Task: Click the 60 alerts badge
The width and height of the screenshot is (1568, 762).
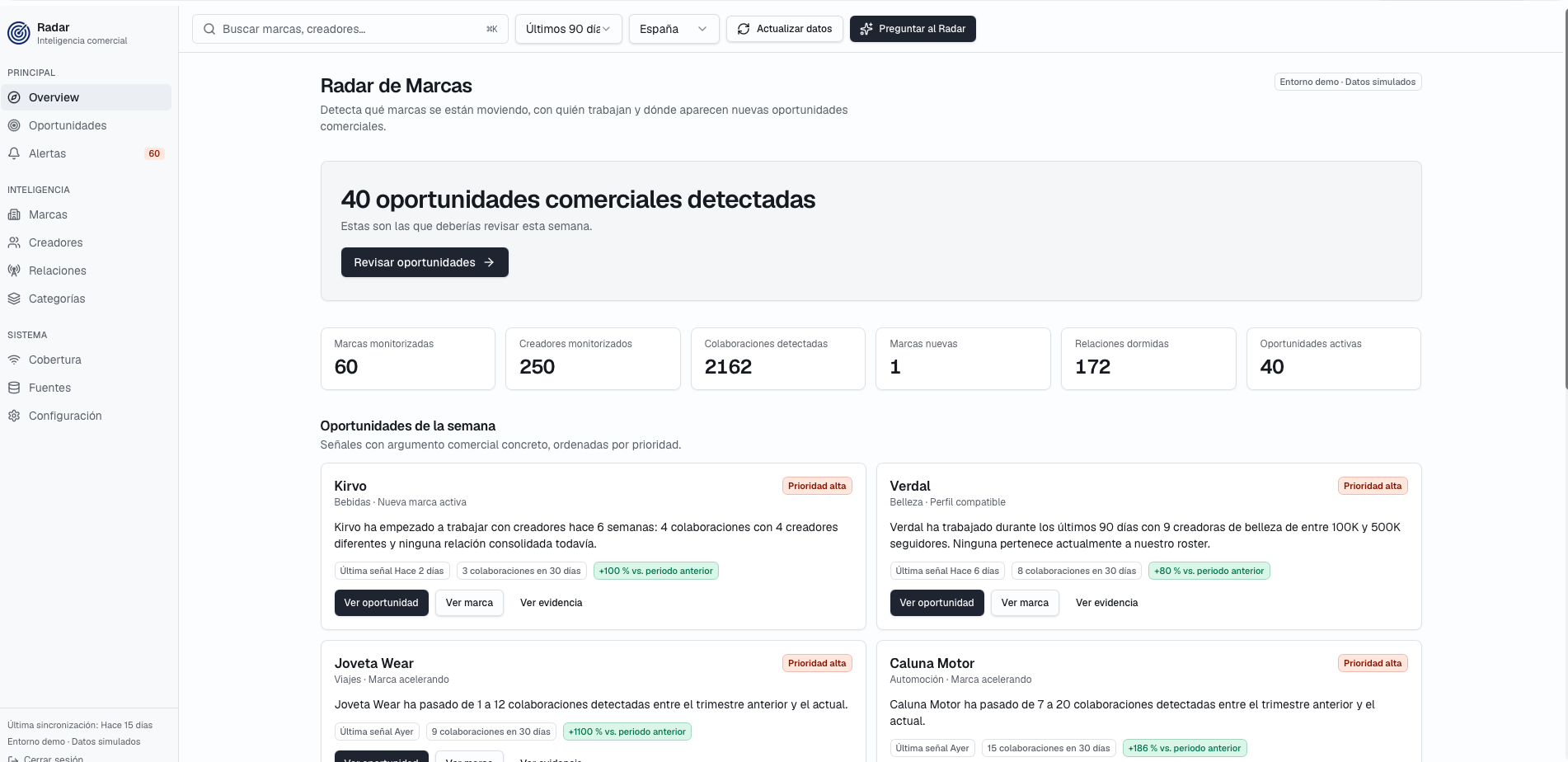Action: coord(154,153)
